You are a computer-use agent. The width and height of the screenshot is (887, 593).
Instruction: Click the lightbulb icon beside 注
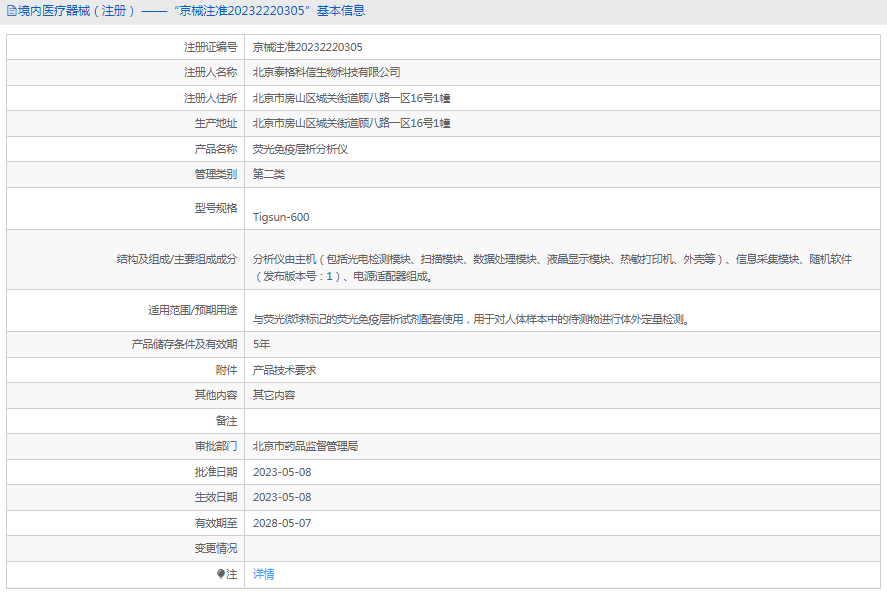coord(221,574)
